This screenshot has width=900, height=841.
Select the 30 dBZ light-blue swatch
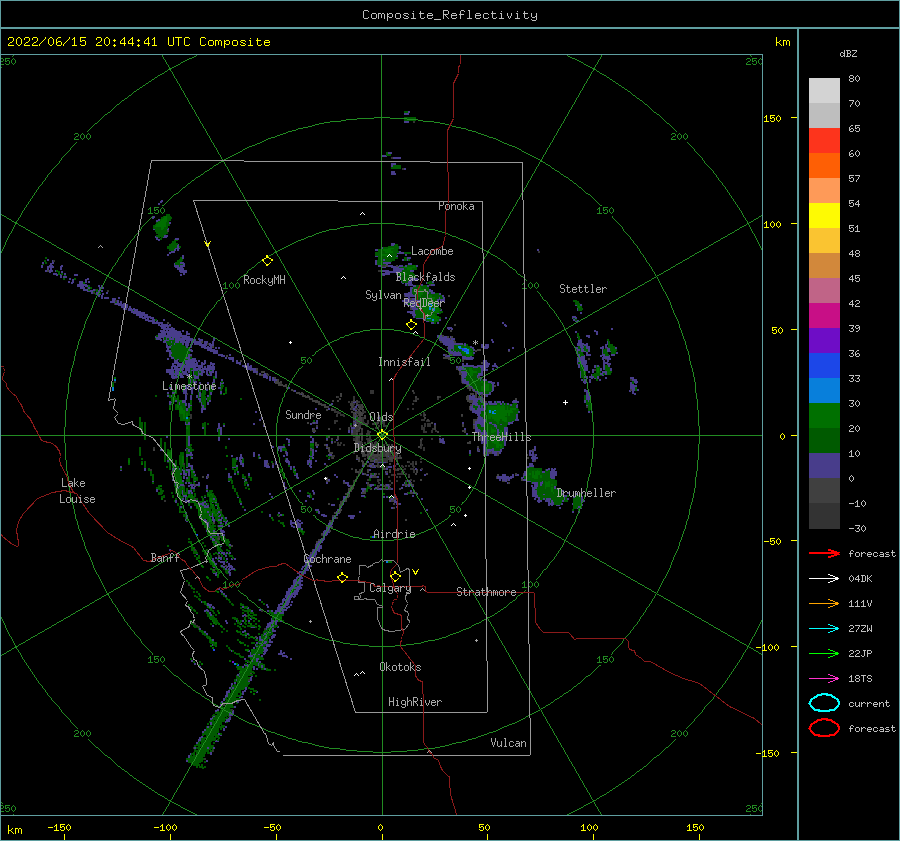(x=824, y=390)
